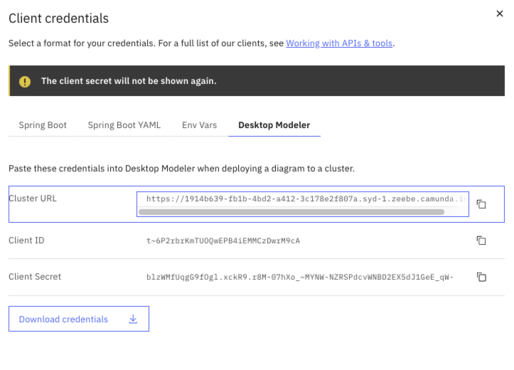Close the Client credentials dialog
The image size is (514, 370).
(x=499, y=14)
